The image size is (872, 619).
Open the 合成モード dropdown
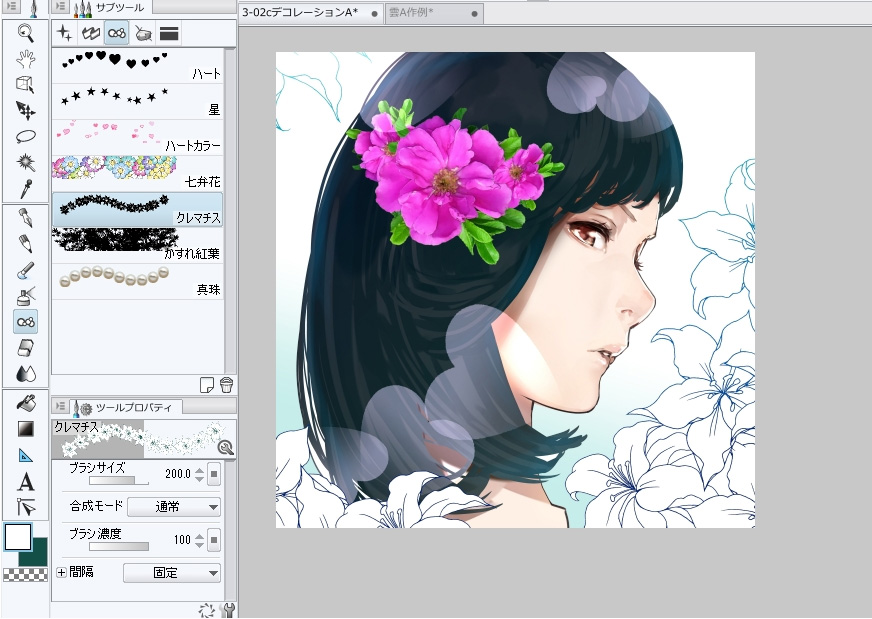(x=173, y=507)
